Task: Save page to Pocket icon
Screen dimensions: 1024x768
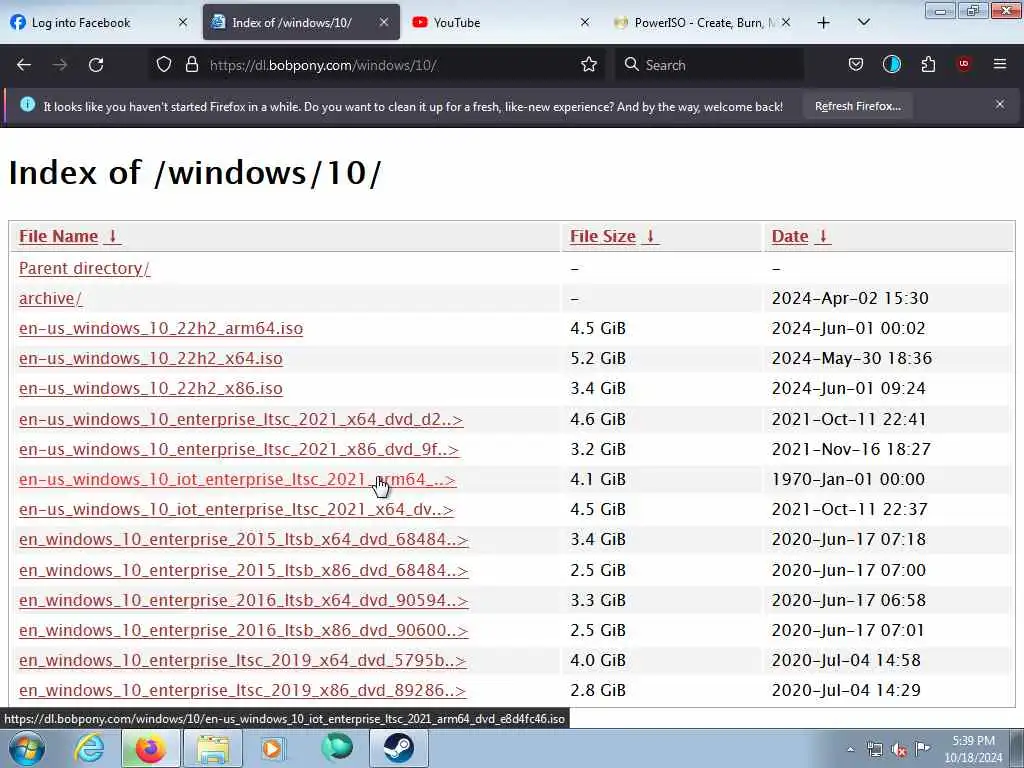Action: [856, 65]
